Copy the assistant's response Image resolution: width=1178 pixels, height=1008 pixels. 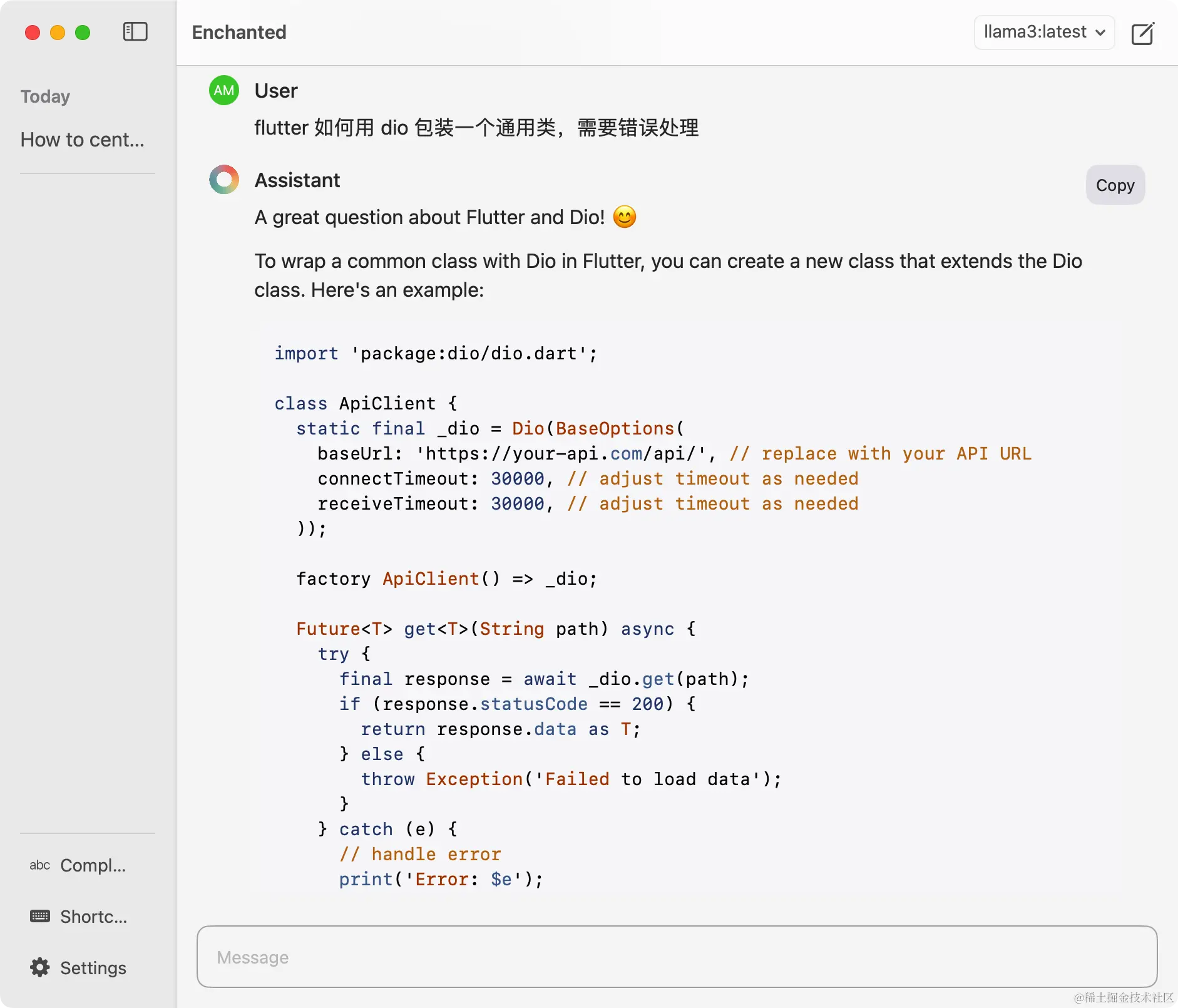click(x=1115, y=185)
